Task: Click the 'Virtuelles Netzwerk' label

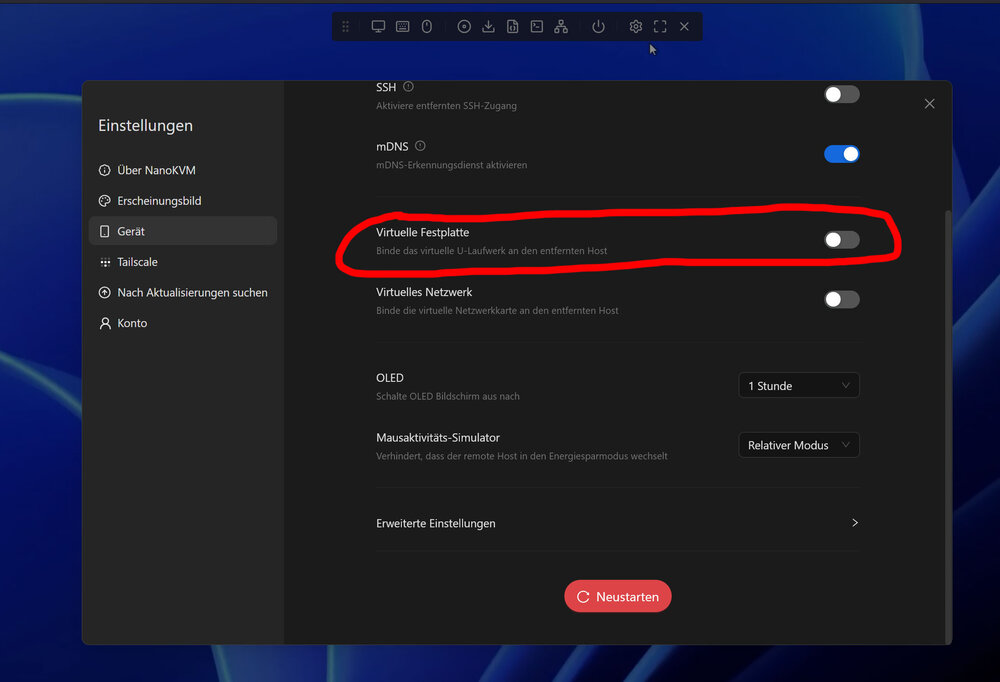Action: click(424, 292)
